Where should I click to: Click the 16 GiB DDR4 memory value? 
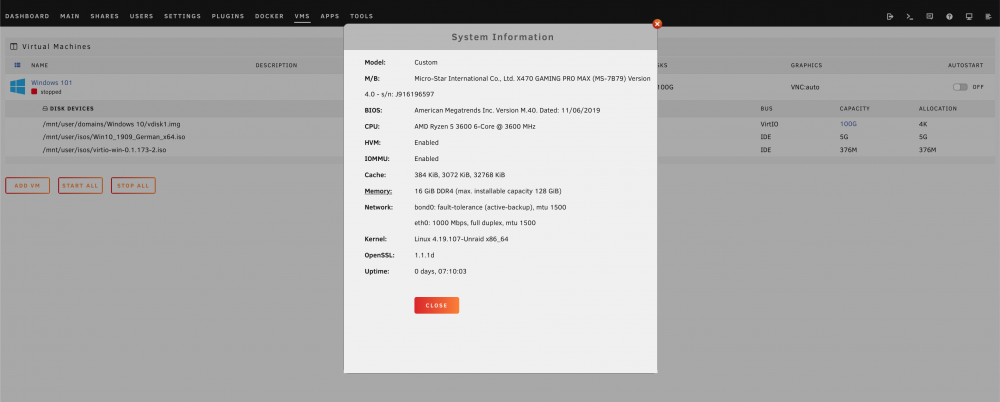click(488, 191)
